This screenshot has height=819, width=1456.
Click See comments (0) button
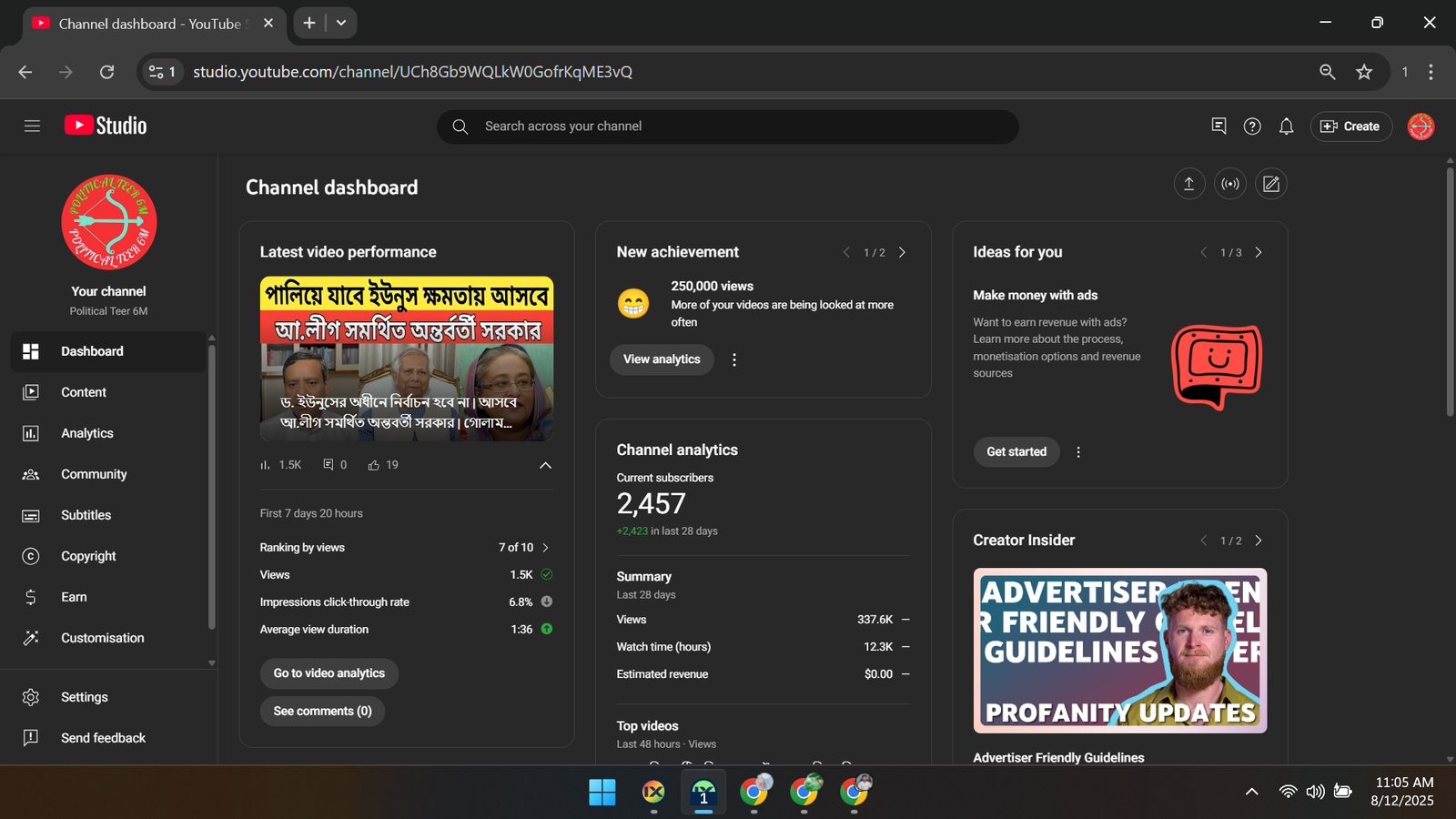point(323,712)
